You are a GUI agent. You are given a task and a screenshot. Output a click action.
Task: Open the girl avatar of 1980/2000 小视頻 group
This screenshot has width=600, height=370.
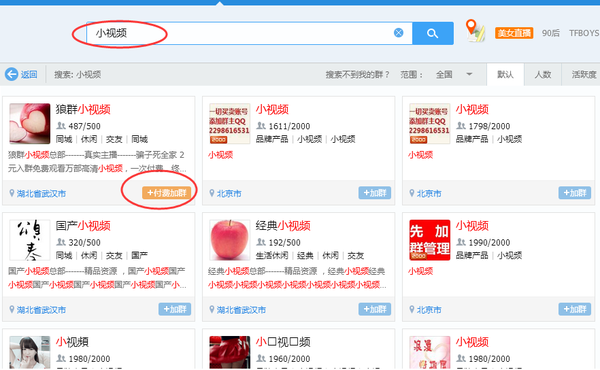30,352
